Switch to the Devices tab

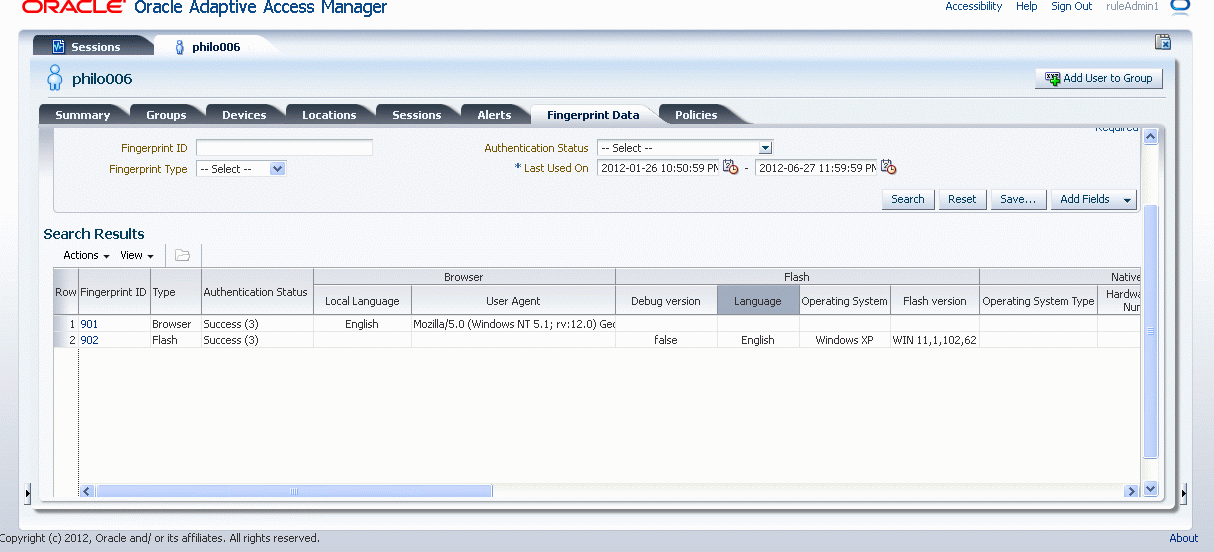pos(244,115)
